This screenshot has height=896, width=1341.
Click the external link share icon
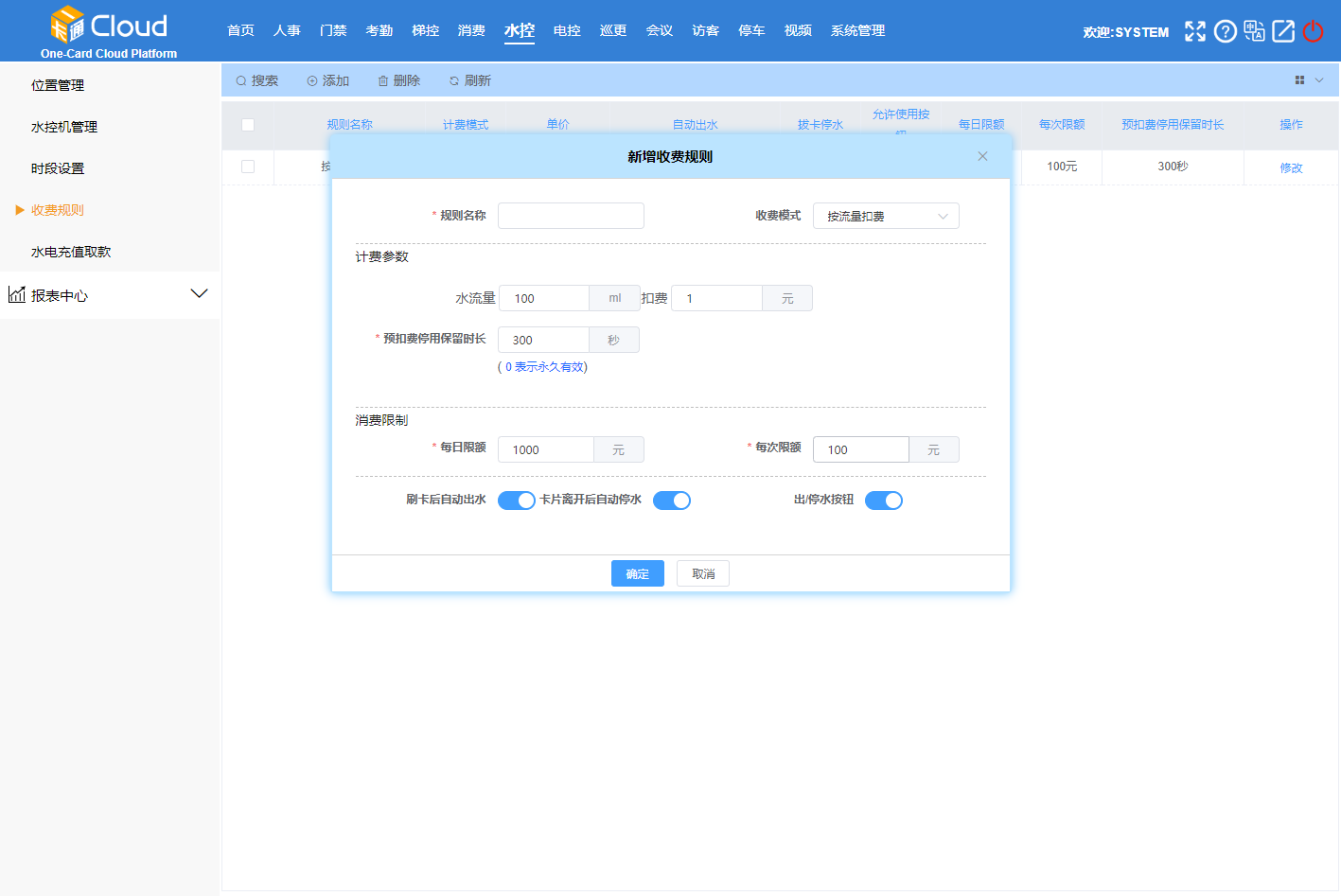click(x=1283, y=31)
